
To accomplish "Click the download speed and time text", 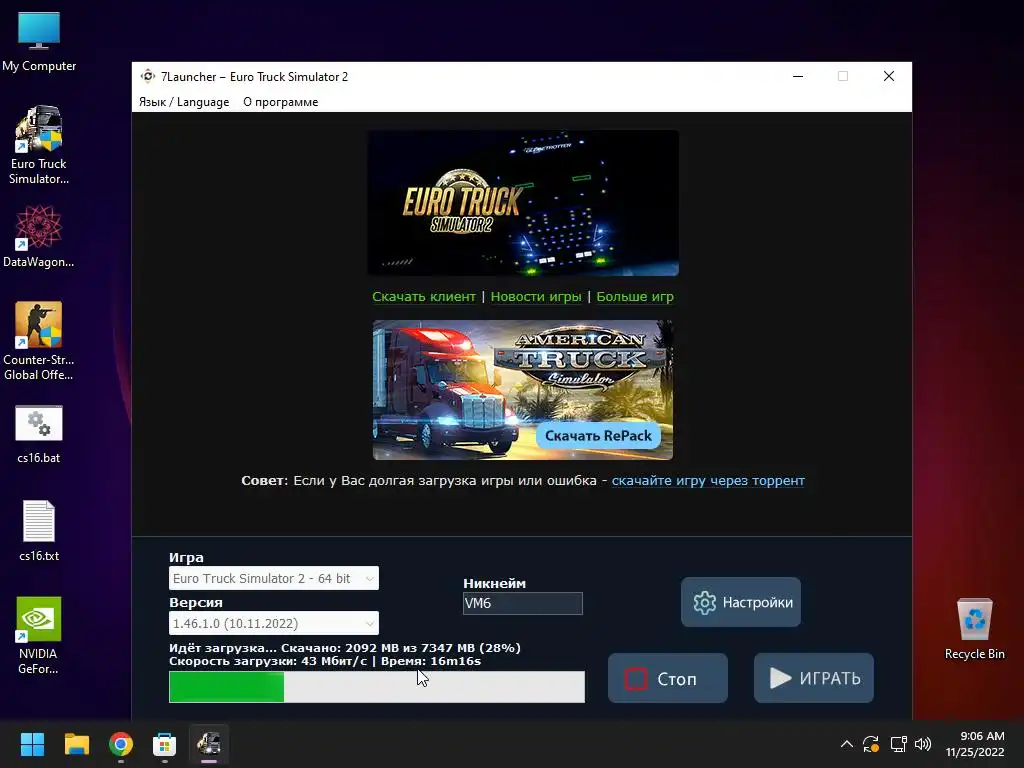I will (x=325, y=661).
